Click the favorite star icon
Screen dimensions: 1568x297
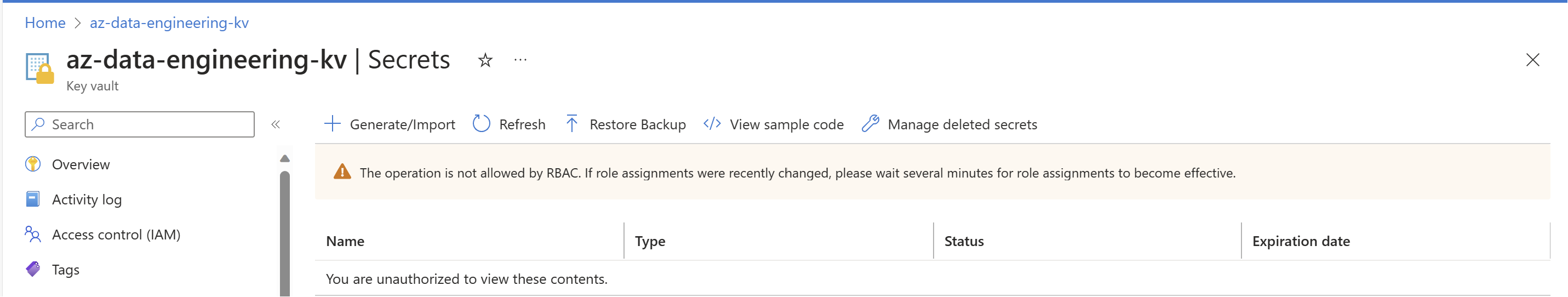coord(484,60)
